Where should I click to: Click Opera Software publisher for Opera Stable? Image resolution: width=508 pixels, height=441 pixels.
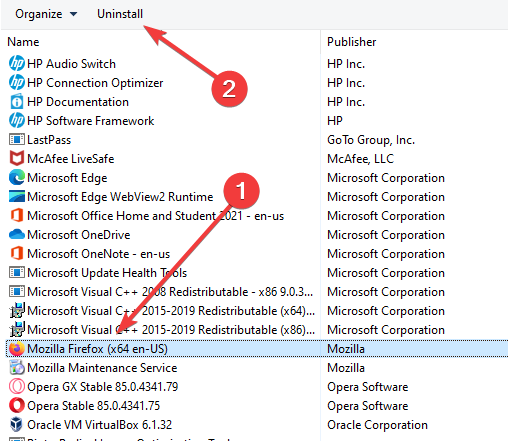click(367, 406)
